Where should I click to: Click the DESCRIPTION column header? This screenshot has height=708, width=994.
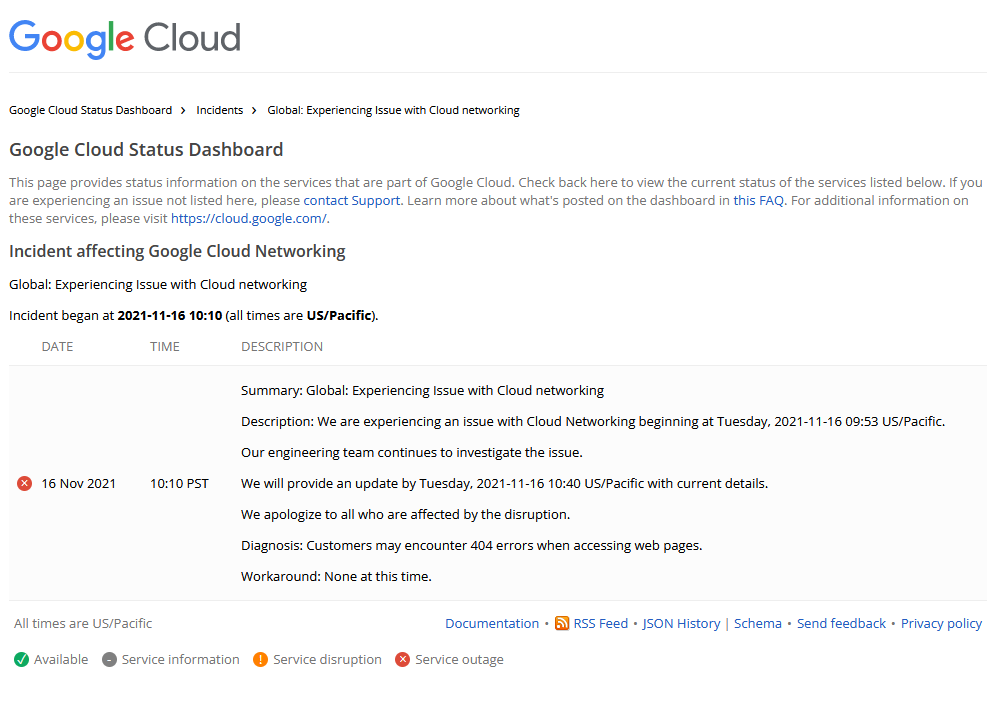coord(282,347)
